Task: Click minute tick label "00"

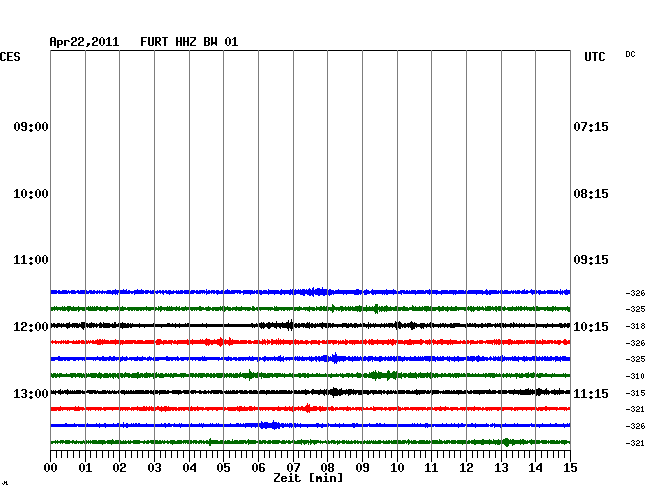Action: [x=51, y=468]
